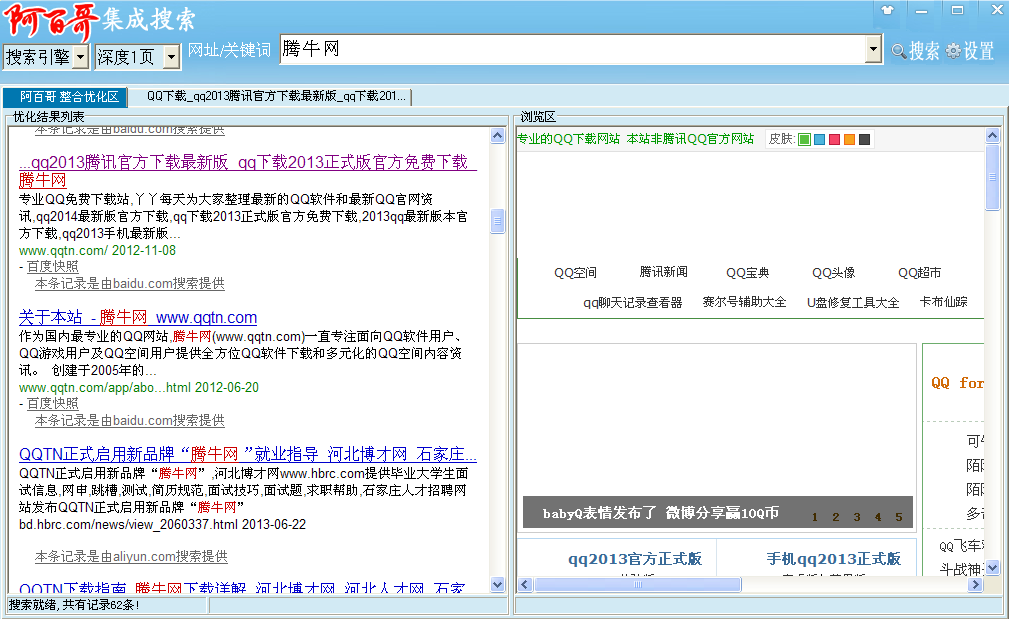Image resolution: width=1009 pixels, height=619 pixels.
Task: Click results list scroll up arrow
Action: [x=497, y=136]
